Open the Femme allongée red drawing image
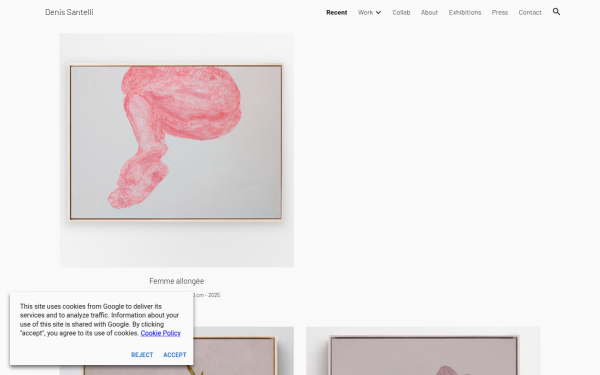Image resolution: width=600 pixels, height=375 pixels. click(176, 150)
